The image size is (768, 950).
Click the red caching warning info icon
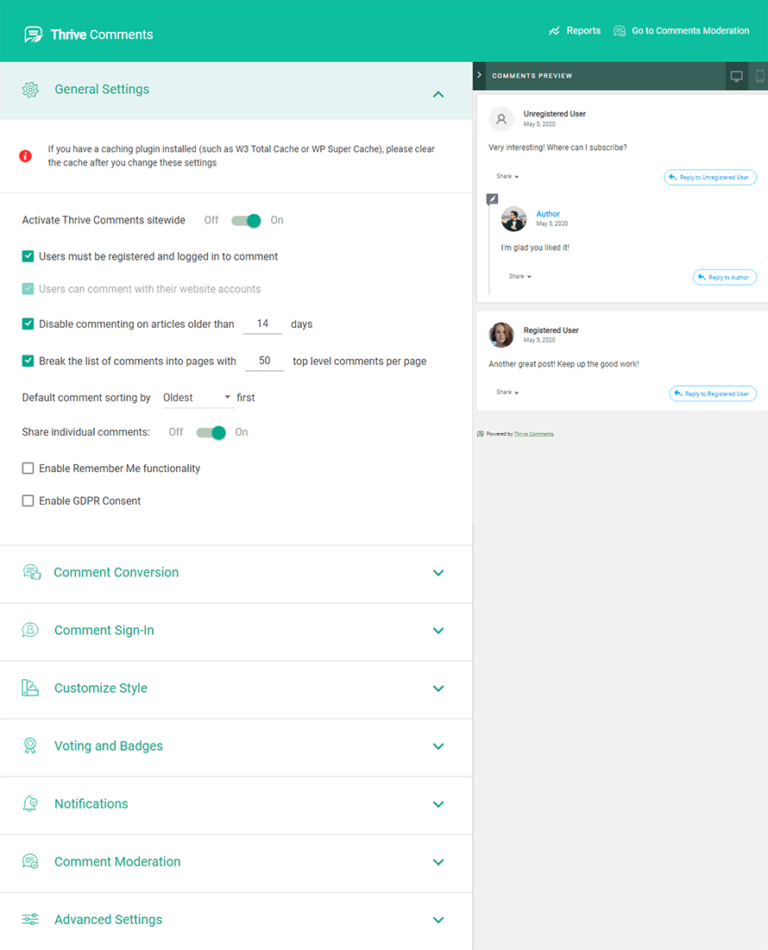click(25, 156)
